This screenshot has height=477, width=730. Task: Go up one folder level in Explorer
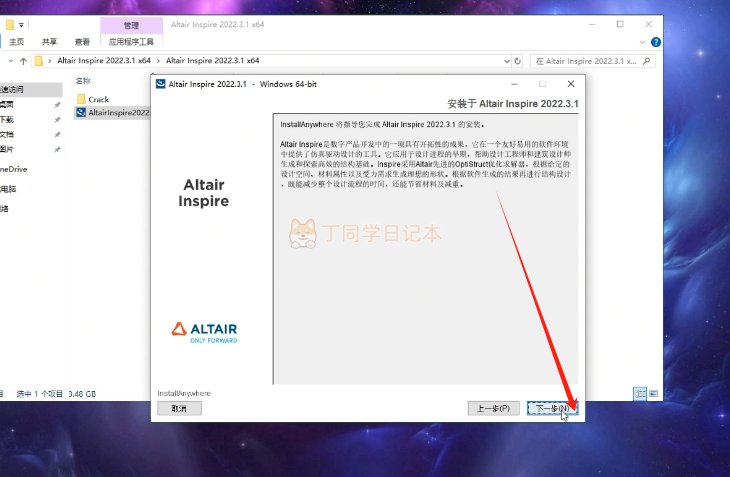click(x=23, y=61)
